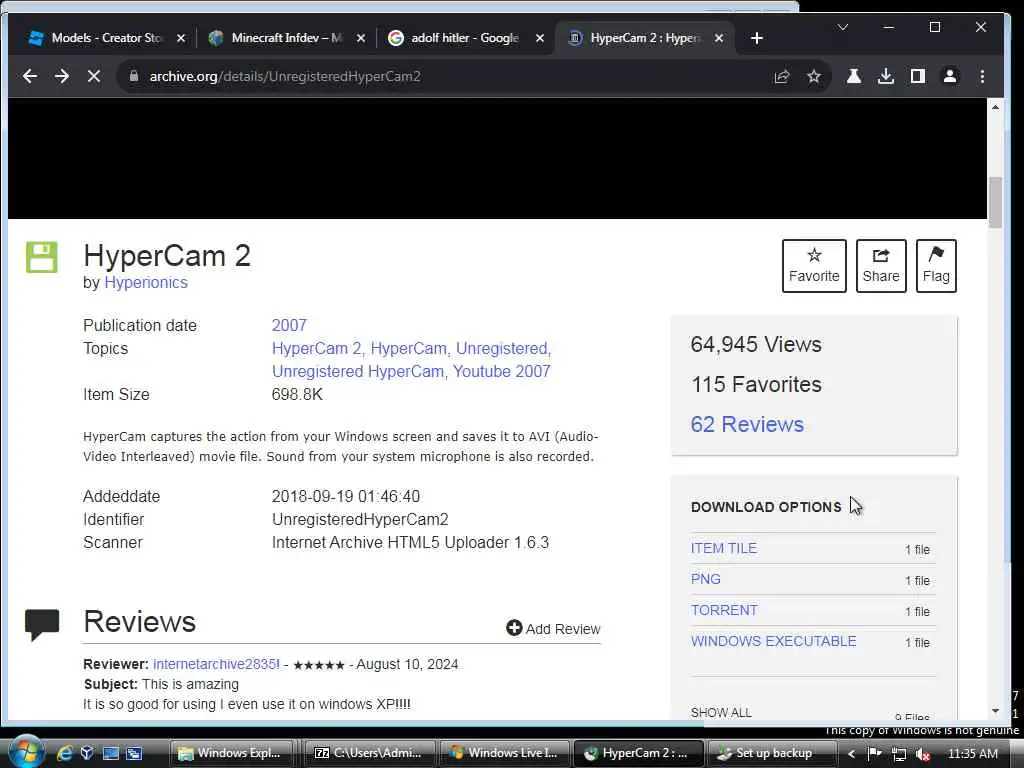Close the HyperCam 2 tab

(x=719, y=39)
